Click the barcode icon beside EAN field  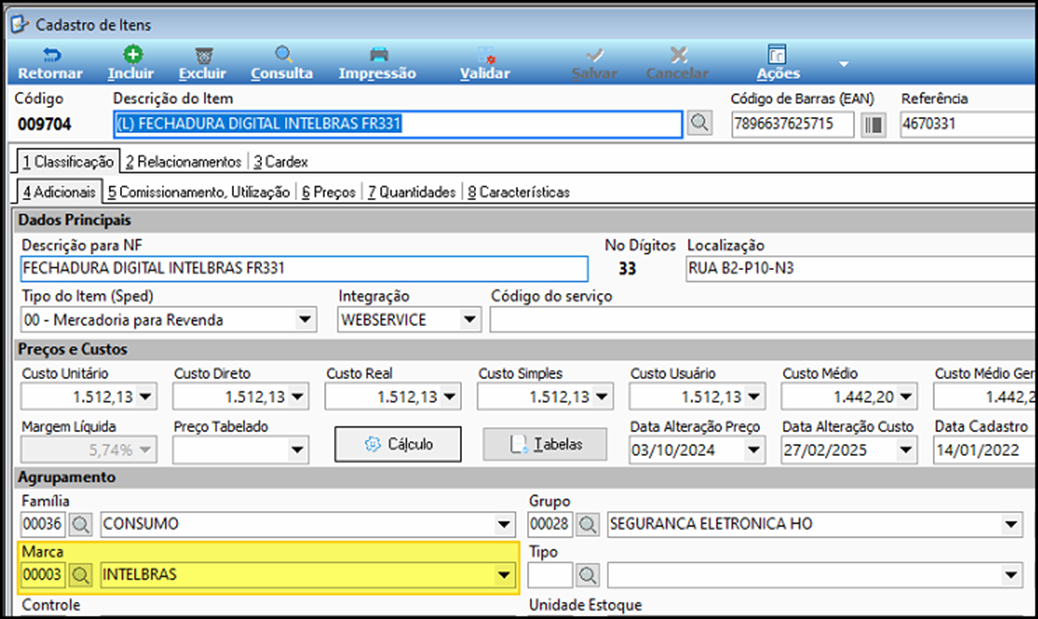(873, 124)
